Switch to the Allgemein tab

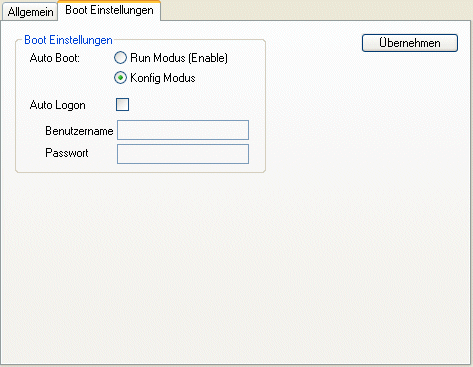(x=30, y=12)
